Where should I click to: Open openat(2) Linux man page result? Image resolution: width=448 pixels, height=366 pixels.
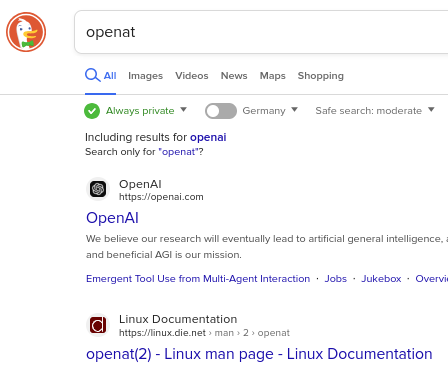[259, 354]
